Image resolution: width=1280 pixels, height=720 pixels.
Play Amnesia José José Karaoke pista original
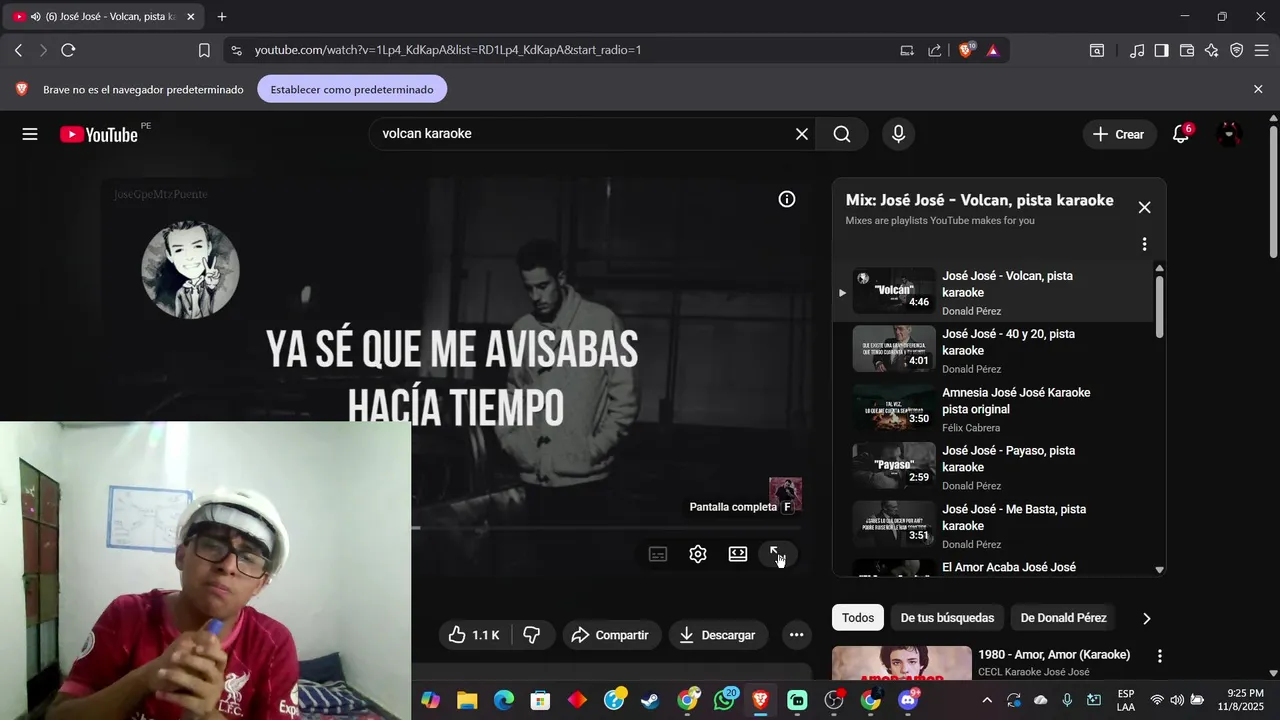(x=992, y=409)
